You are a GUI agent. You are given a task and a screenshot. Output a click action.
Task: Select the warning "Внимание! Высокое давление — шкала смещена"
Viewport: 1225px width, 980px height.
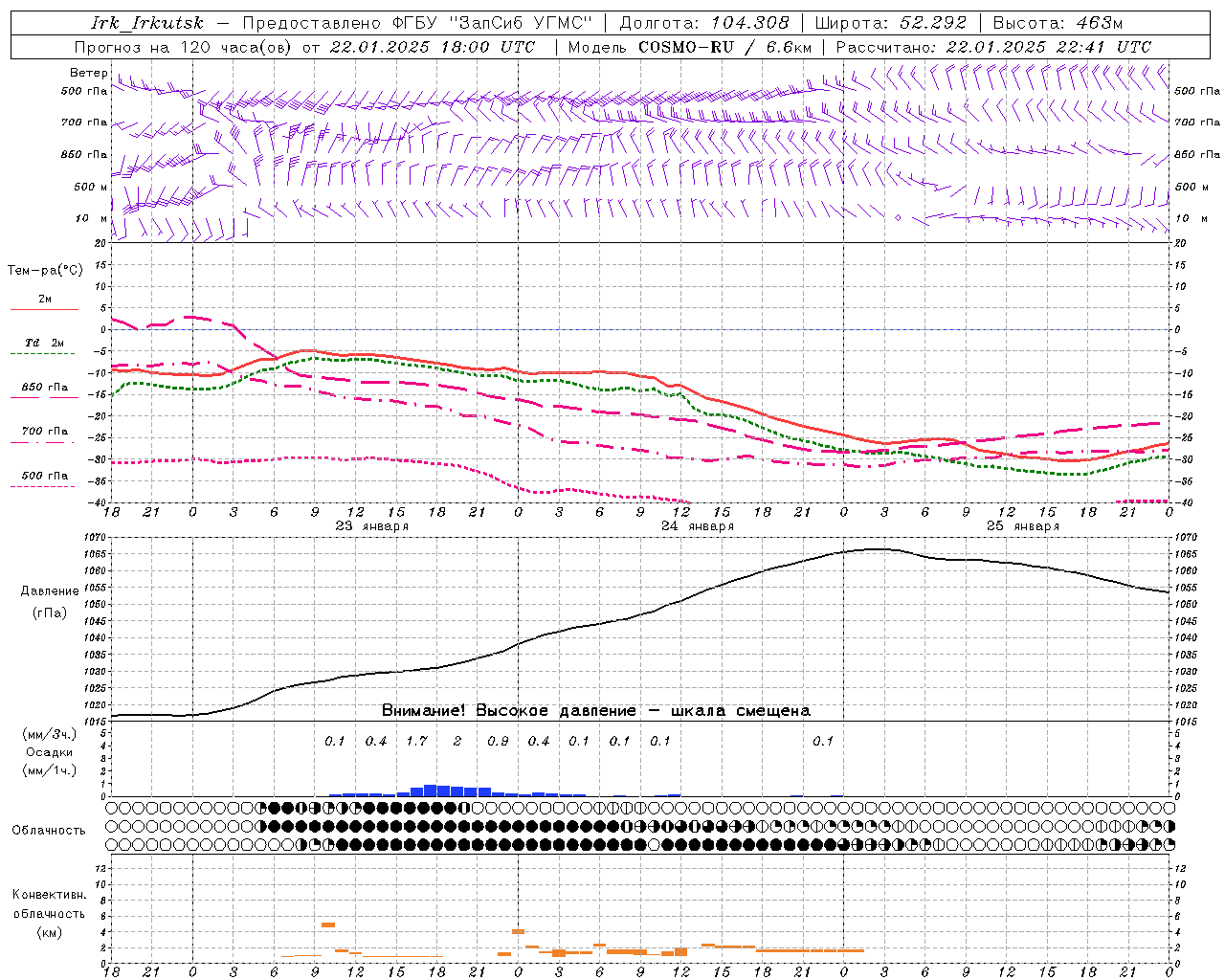click(596, 711)
